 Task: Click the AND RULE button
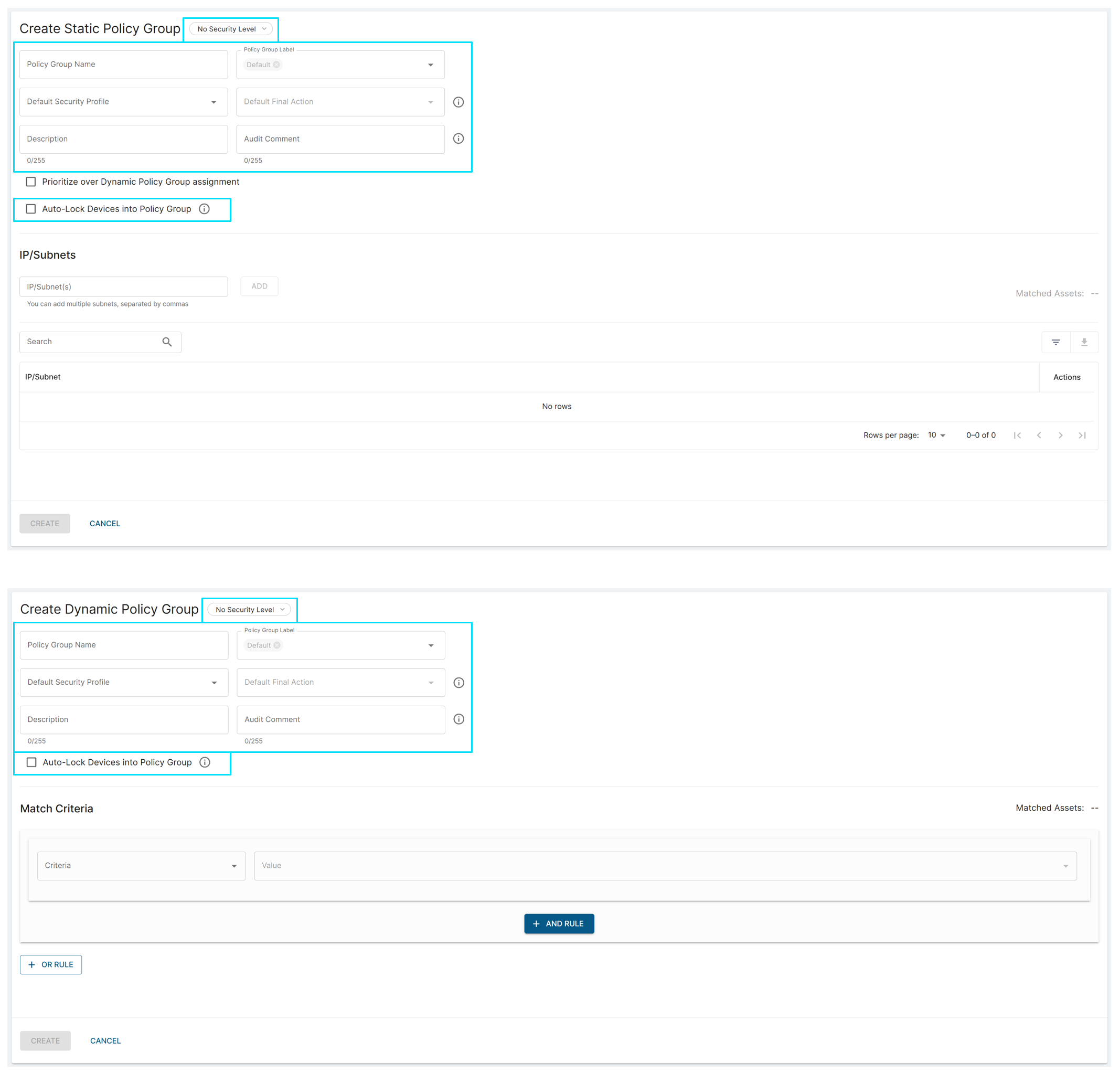pos(558,923)
